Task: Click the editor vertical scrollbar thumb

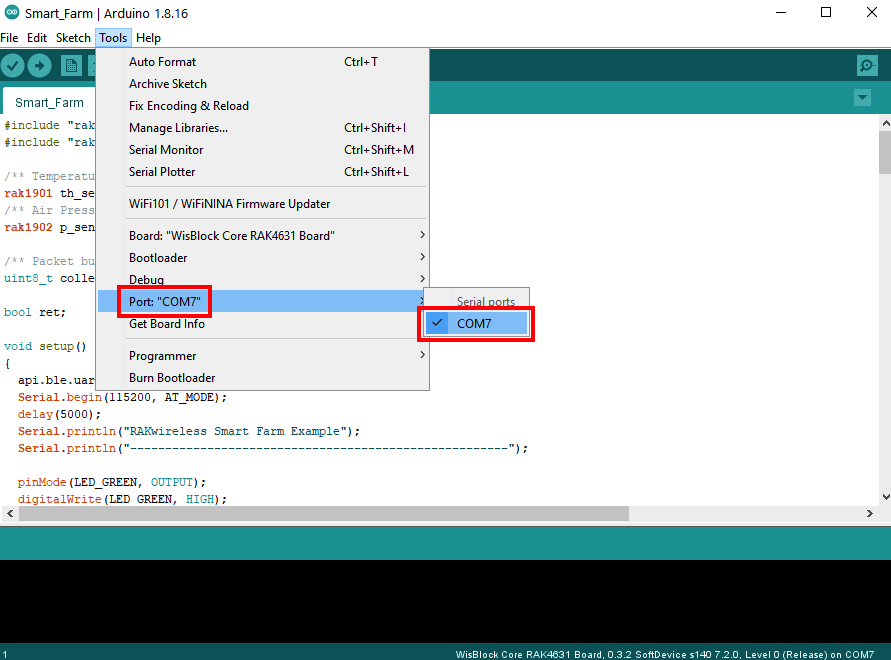Action: point(885,152)
